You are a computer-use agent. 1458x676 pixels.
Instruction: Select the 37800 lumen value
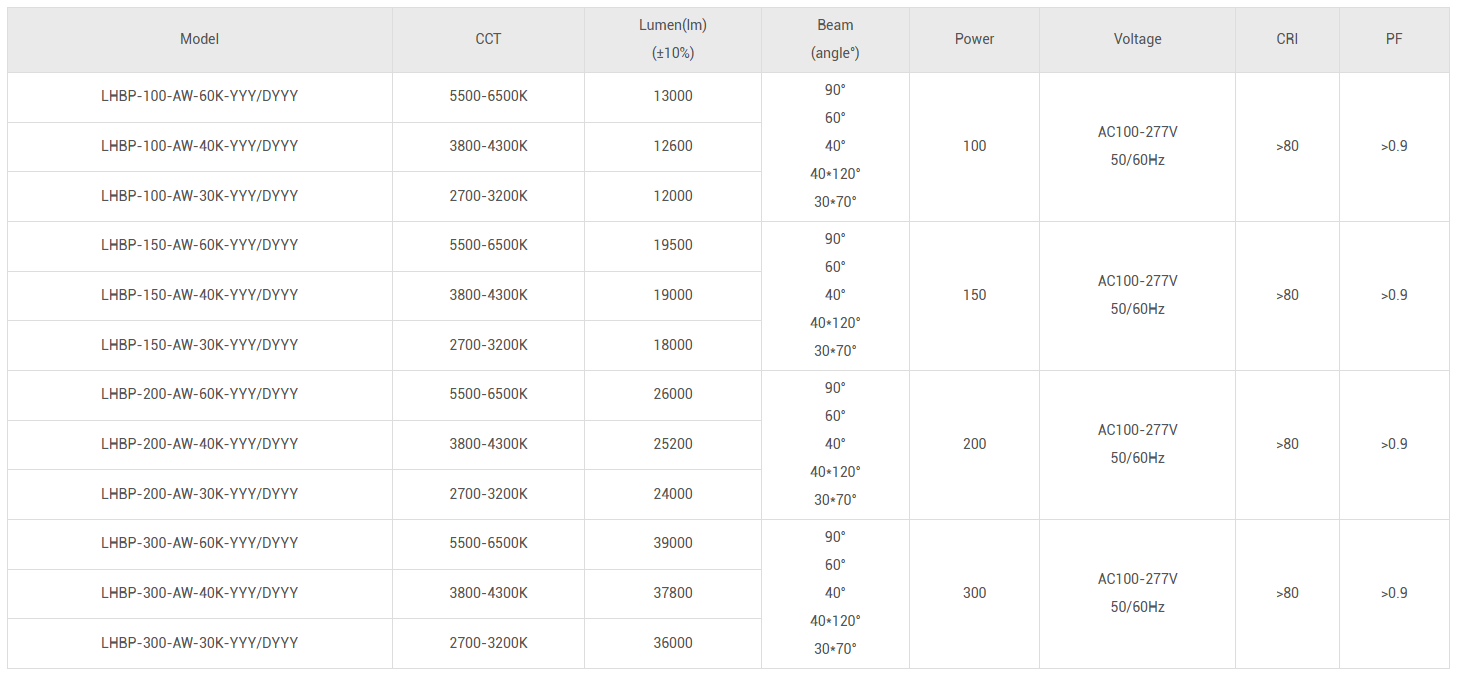click(x=673, y=593)
